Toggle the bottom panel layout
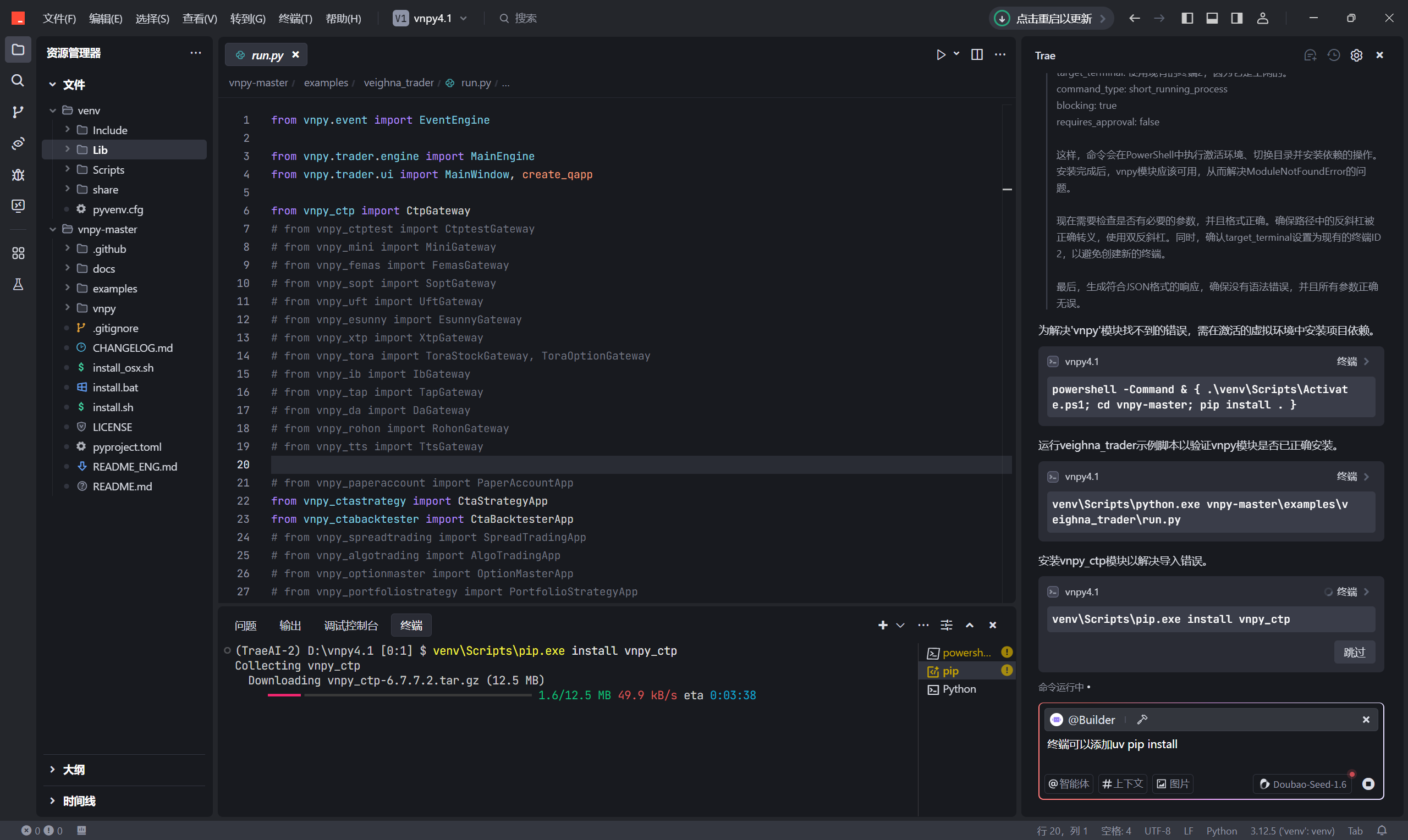The height and width of the screenshot is (840, 1408). (1212, 18)
